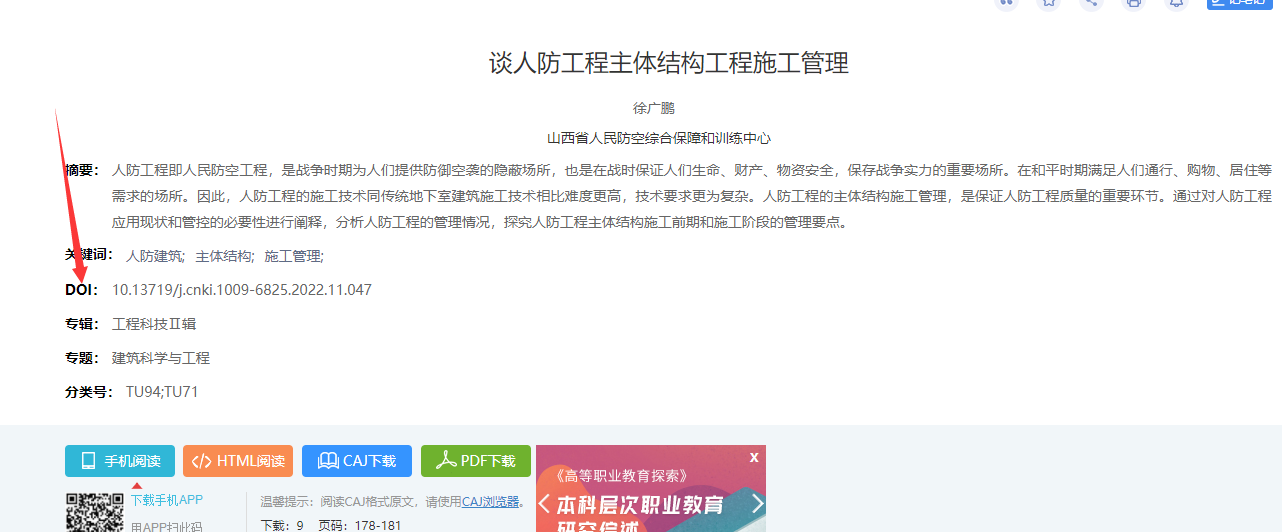Open the blue notes button at top right
Viewport: 1282px width, 532px height.
1238,3
